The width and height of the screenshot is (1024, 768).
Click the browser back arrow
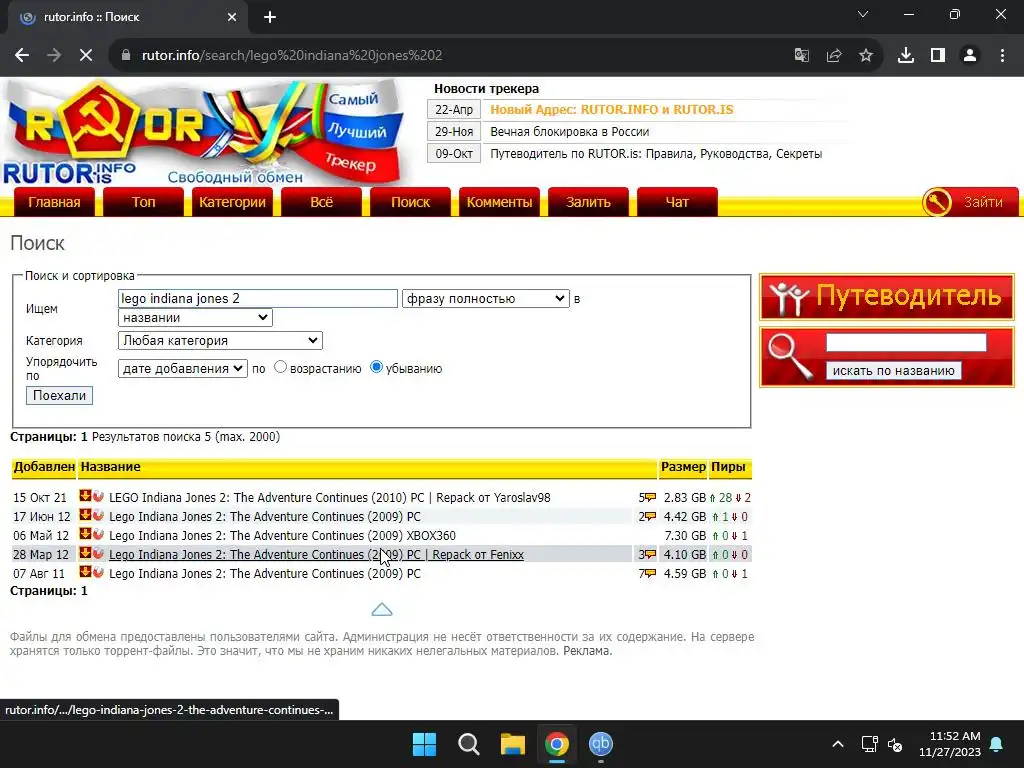[22, 56]
